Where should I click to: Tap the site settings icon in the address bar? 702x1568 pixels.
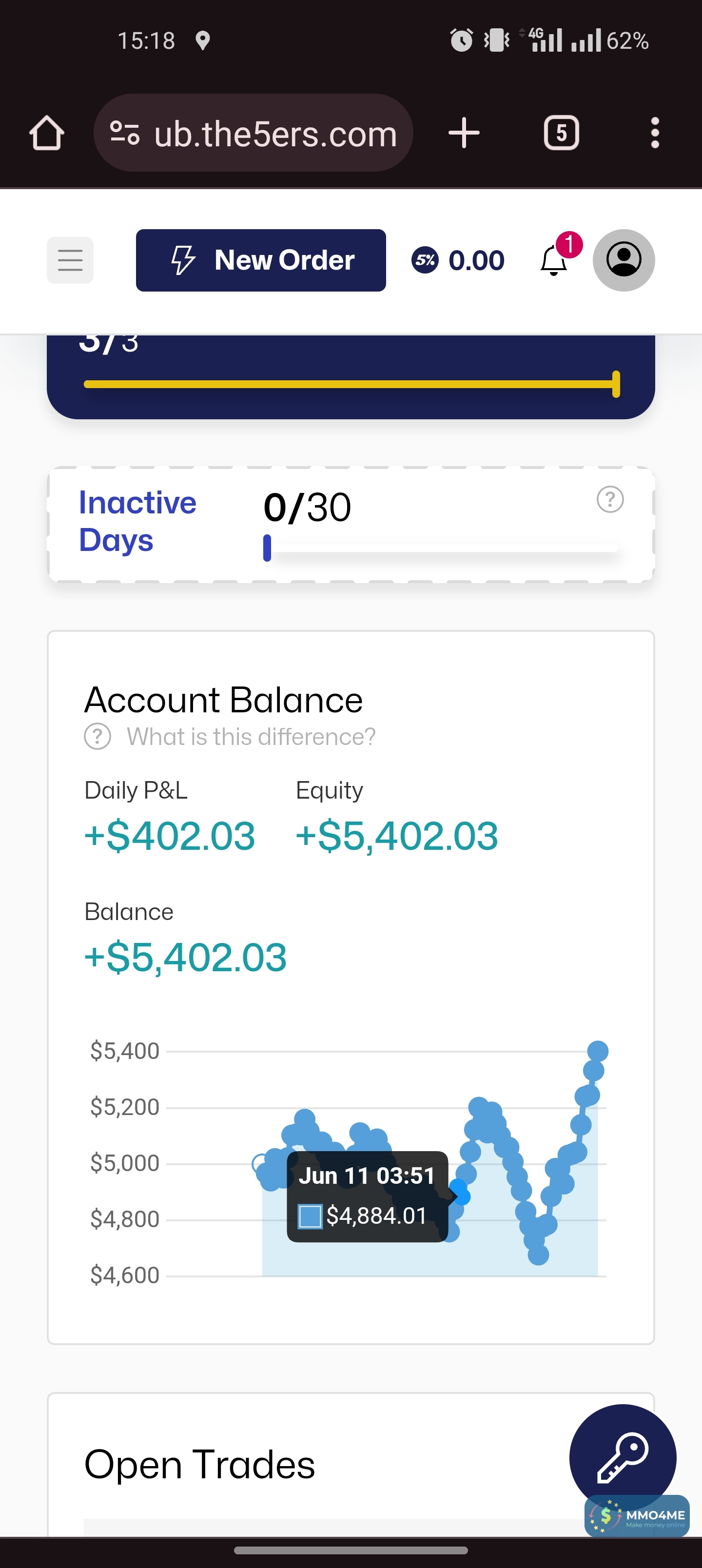click(124, 133)
